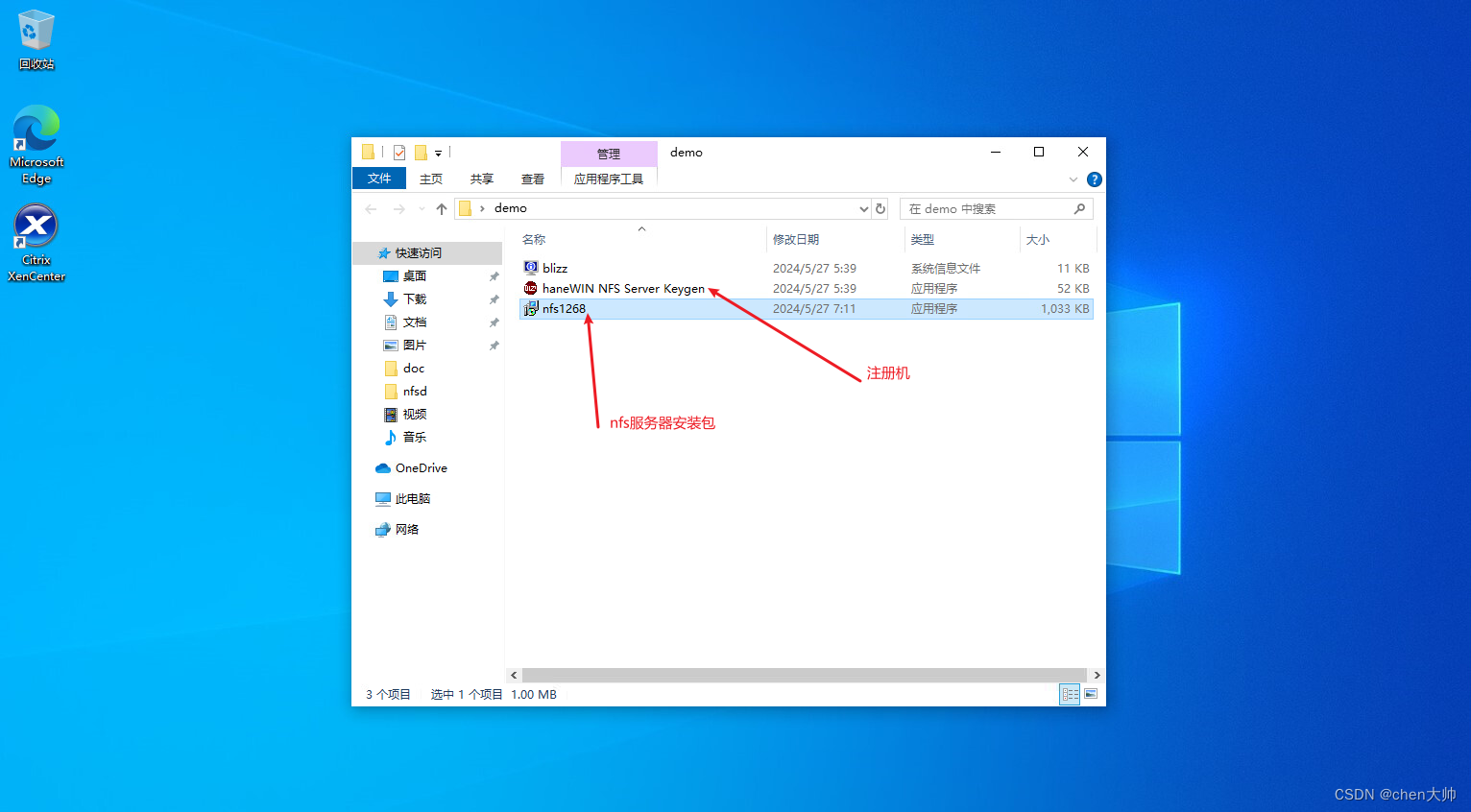1471x812 pixels.
Task: Click the Properties quick access toolbar icon
Action: [399, 152]
